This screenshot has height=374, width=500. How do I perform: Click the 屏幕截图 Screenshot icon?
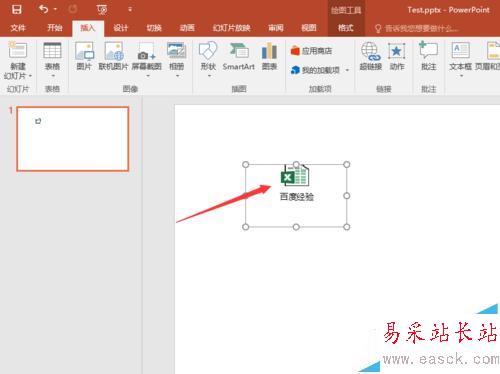click(x=147, y=51)
